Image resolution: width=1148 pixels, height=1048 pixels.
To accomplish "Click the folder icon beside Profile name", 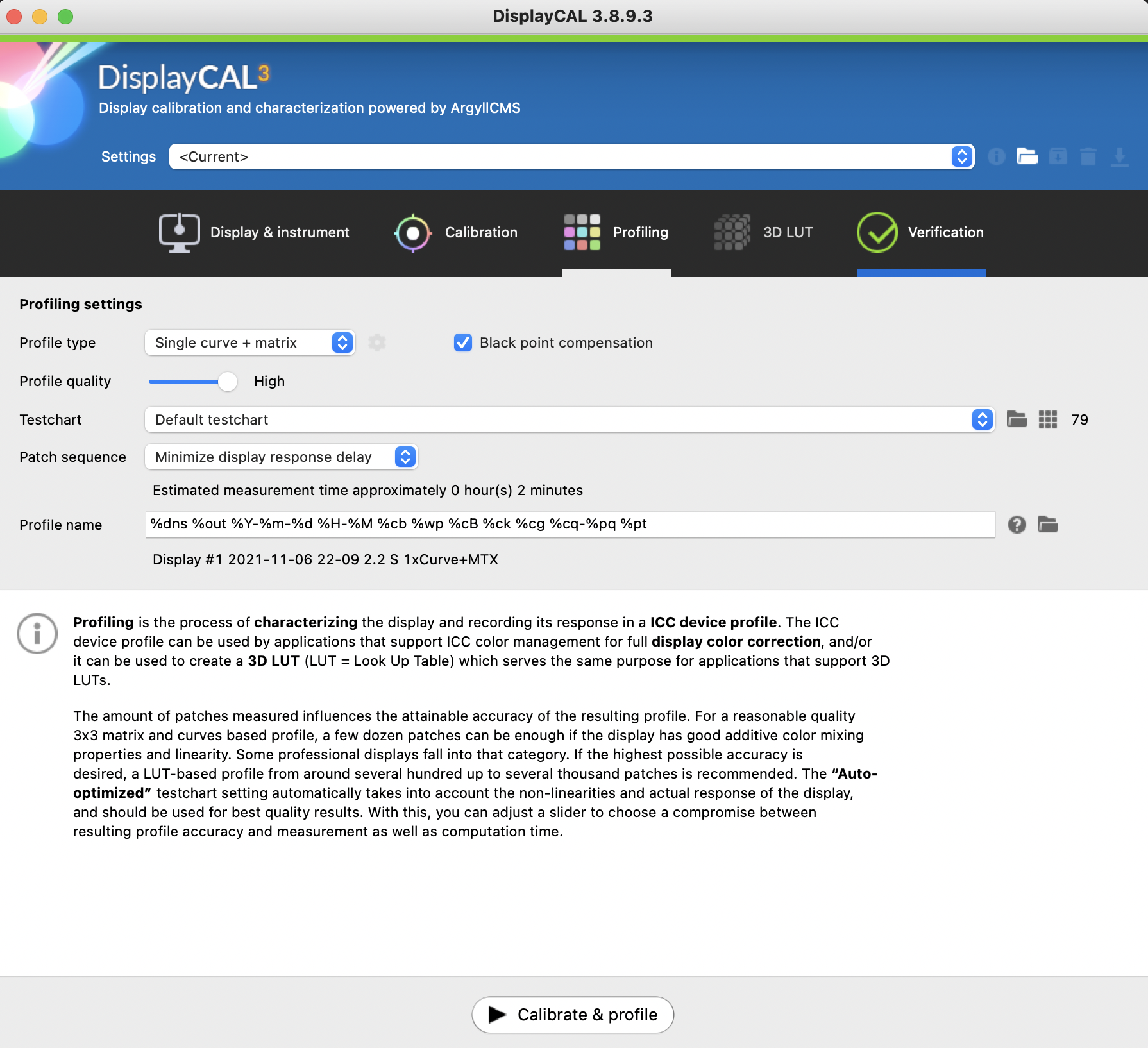I will coord(1048,525).
